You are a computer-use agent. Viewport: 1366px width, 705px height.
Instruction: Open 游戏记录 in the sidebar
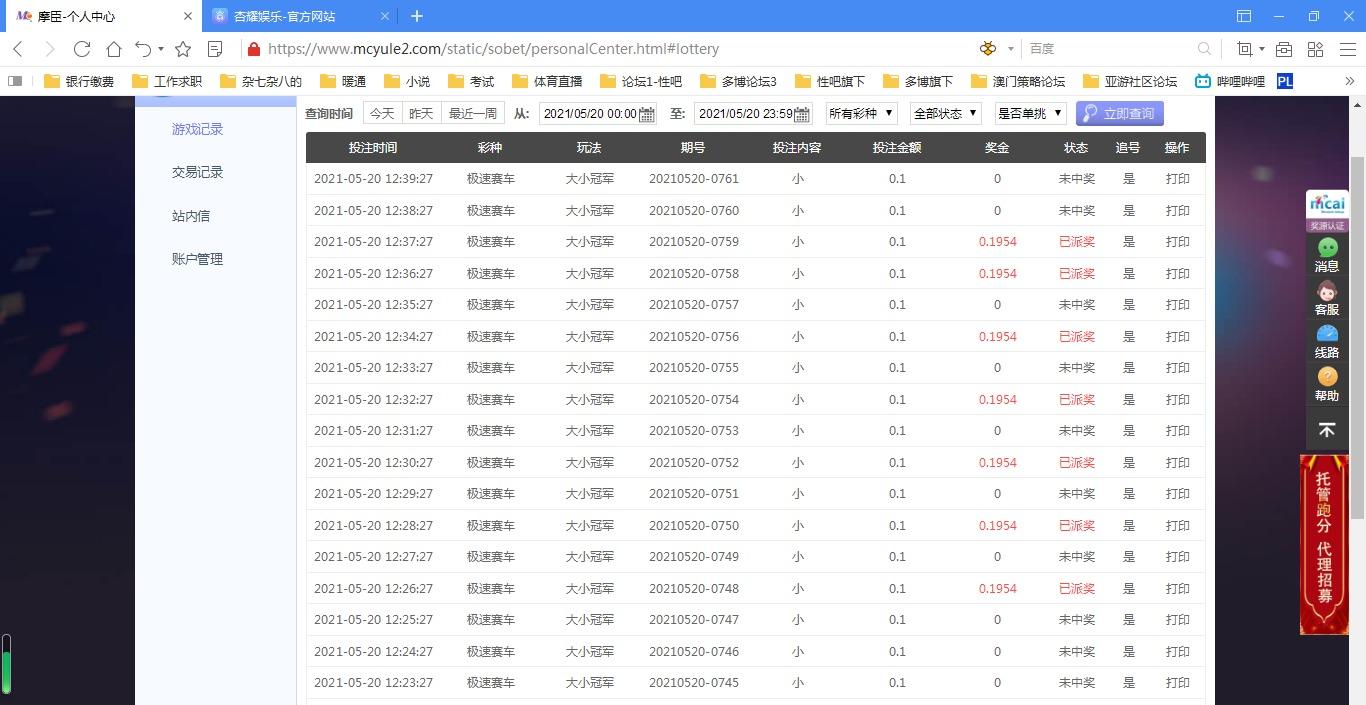click(198, 129)
